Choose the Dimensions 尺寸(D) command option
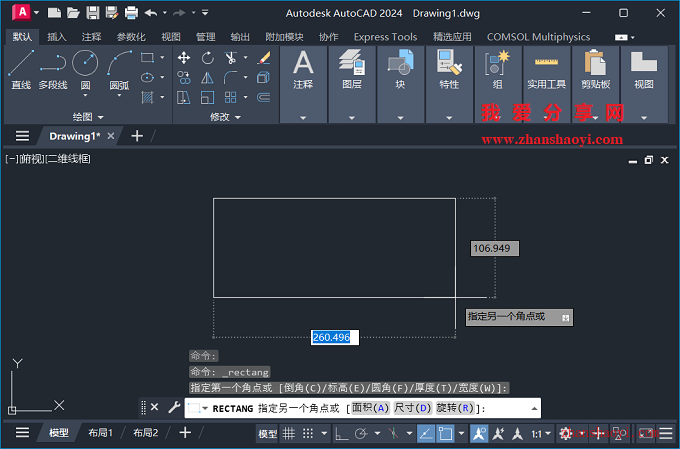Screen dimensions: 680x449 412,408
